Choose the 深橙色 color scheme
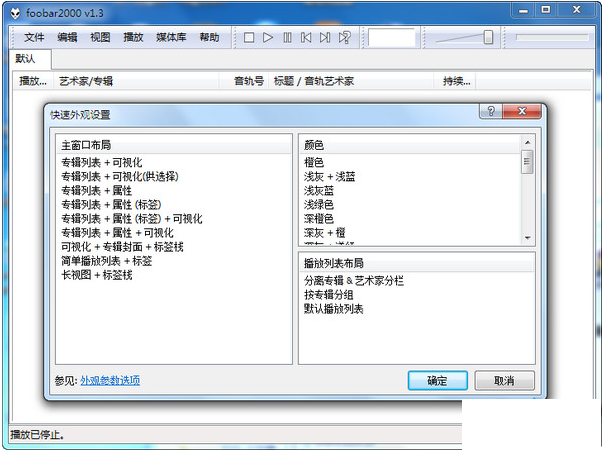Image resolution: width=604 pixels, height=453 pixels. tap(319, 219)
